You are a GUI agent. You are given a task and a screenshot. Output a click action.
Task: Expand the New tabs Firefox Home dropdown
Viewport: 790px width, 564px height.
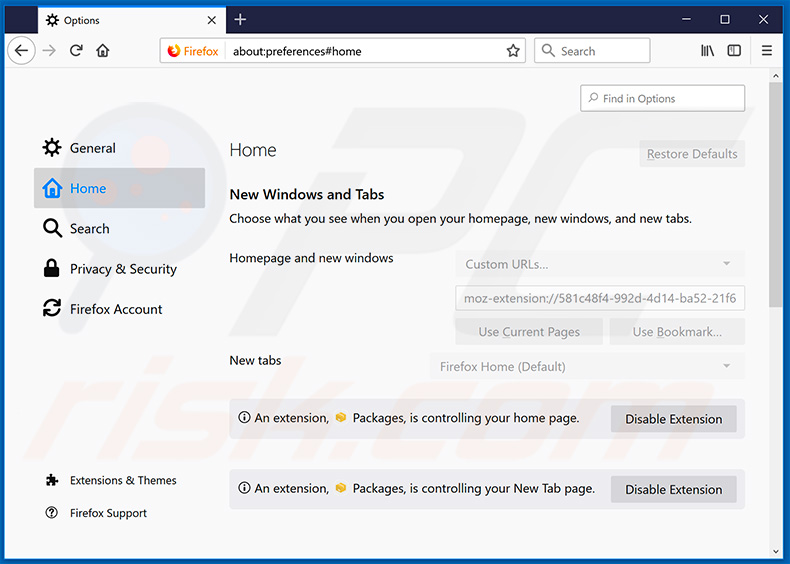(x=587, y=366)
